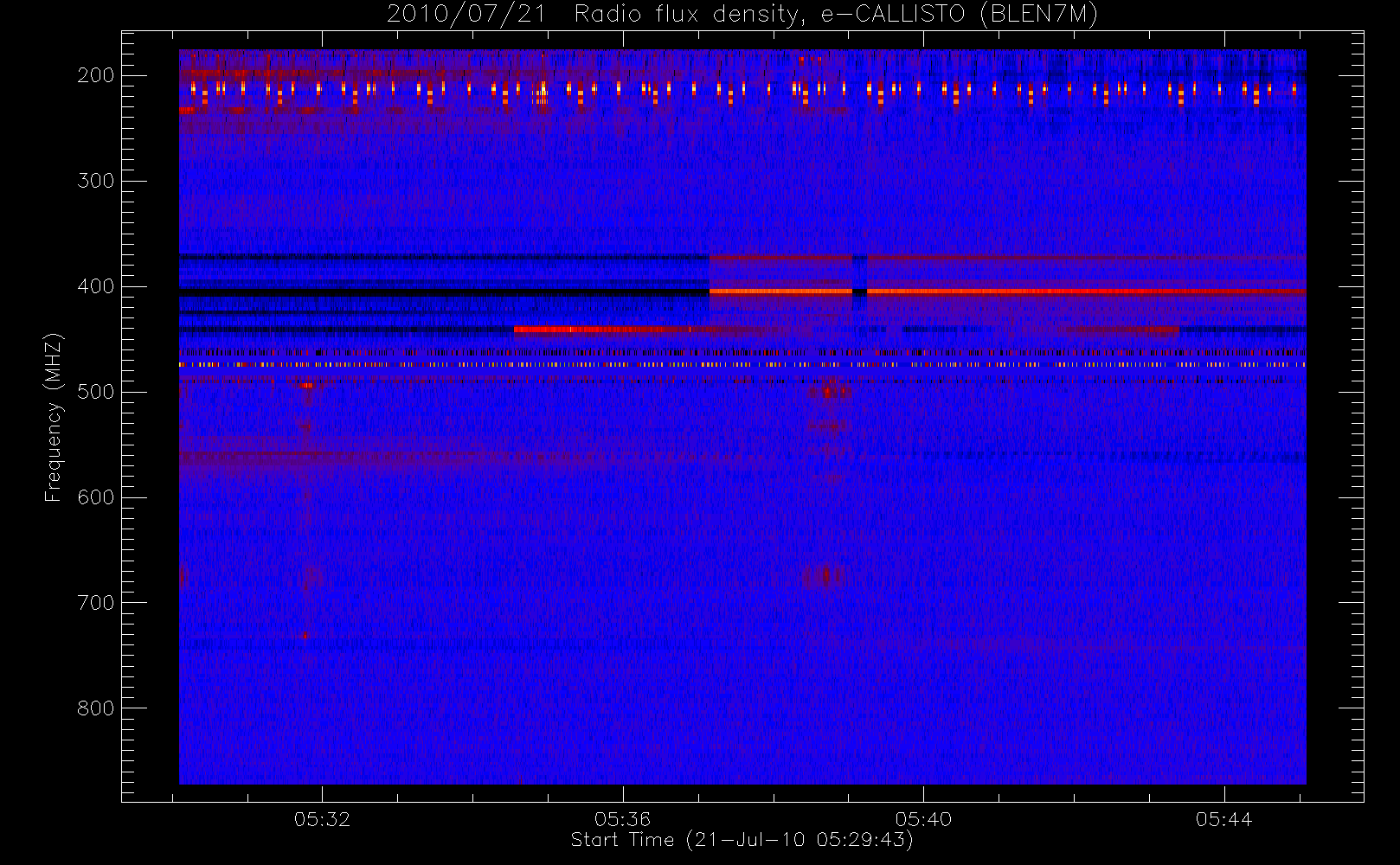The image size is (1400, 865).
Task: Click the '500' frequency tick label
Action: 96,392
